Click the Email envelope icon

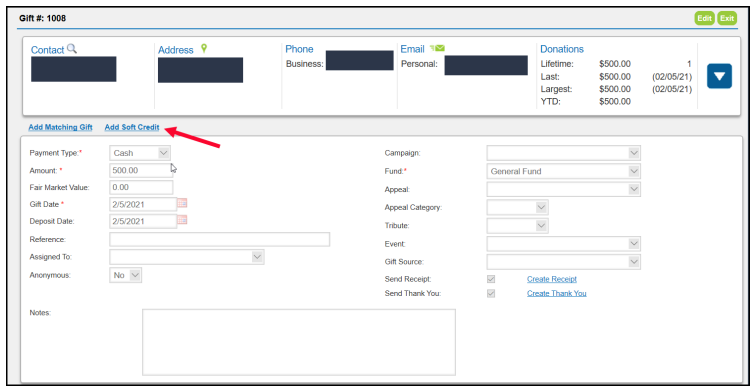[437, 48]
